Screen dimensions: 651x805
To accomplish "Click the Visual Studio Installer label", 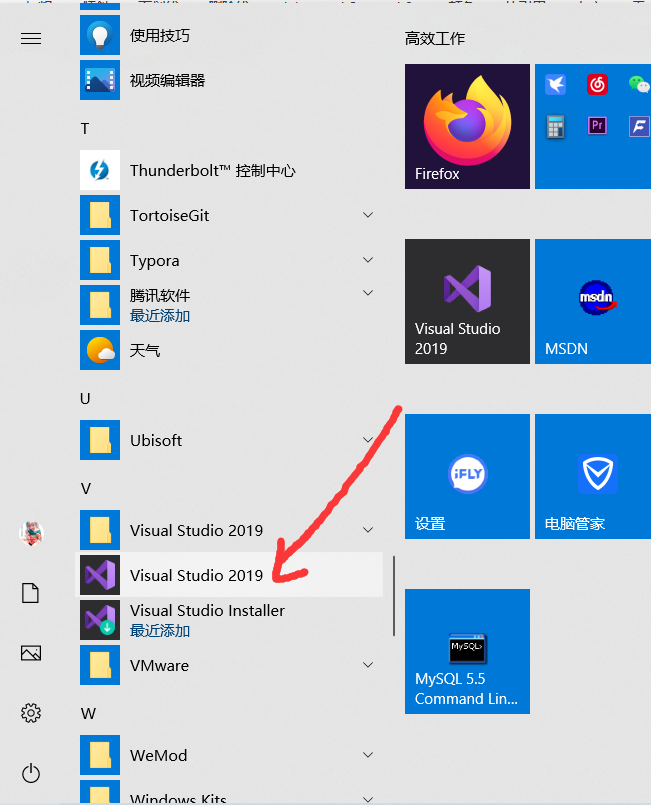I will [x=207, y=610].
